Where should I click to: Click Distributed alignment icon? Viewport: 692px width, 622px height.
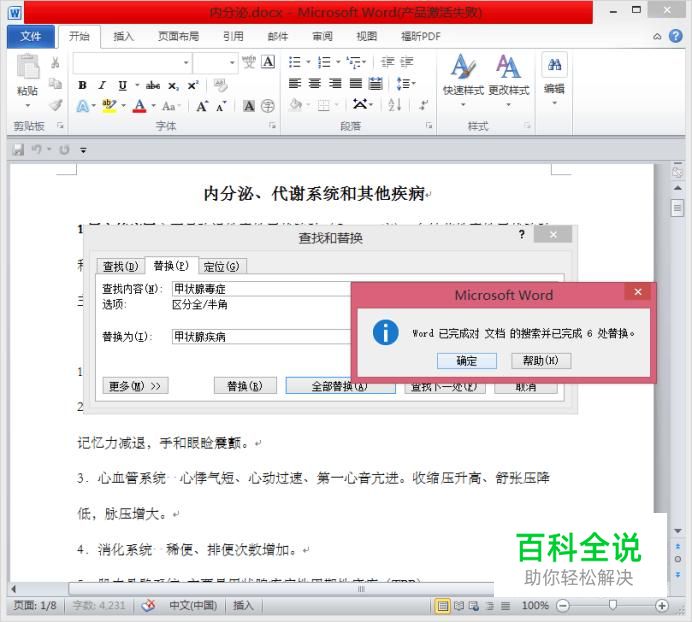point(376,83)
